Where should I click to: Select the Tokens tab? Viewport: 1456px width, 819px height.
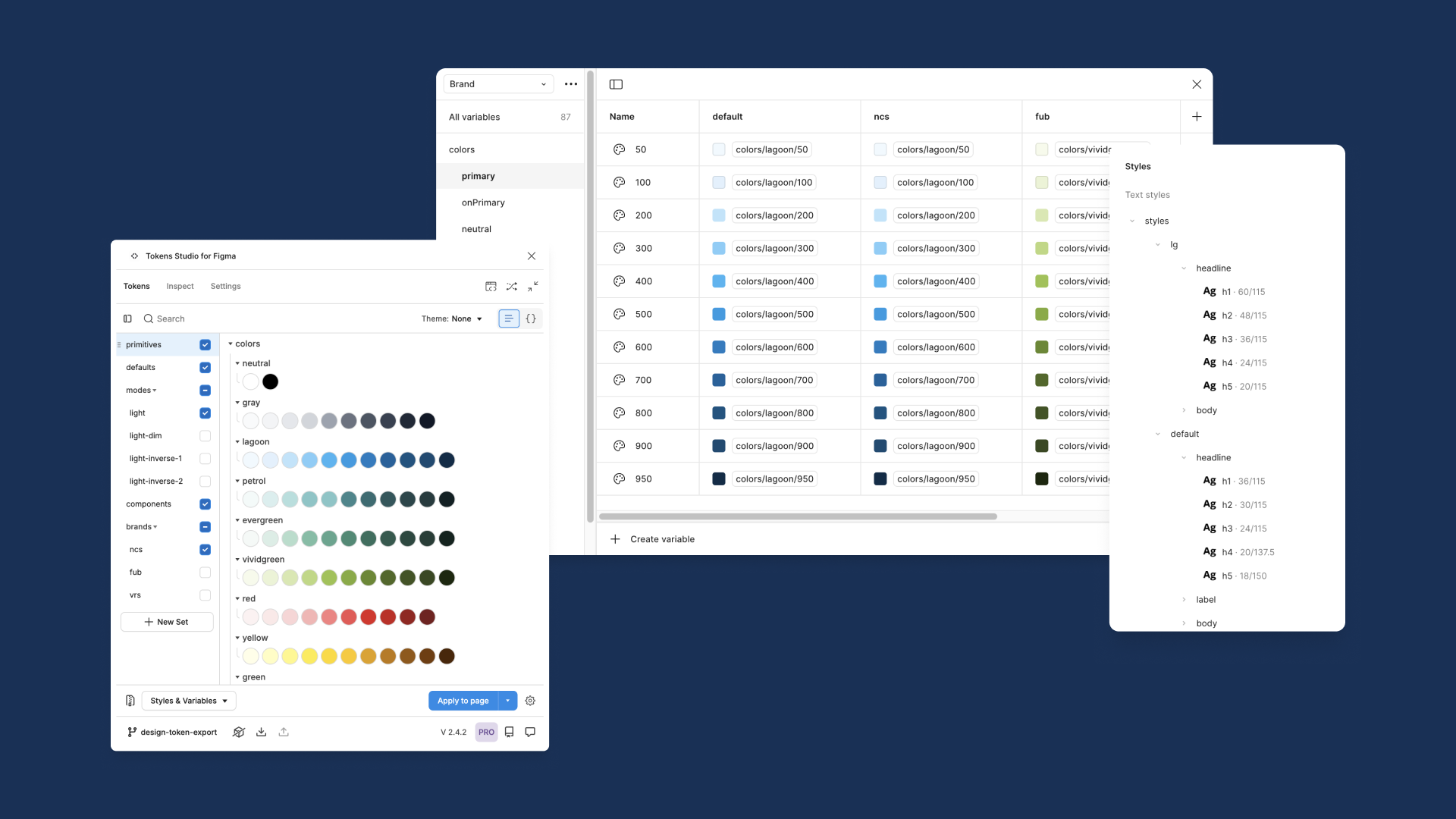[x=136, y=287]
